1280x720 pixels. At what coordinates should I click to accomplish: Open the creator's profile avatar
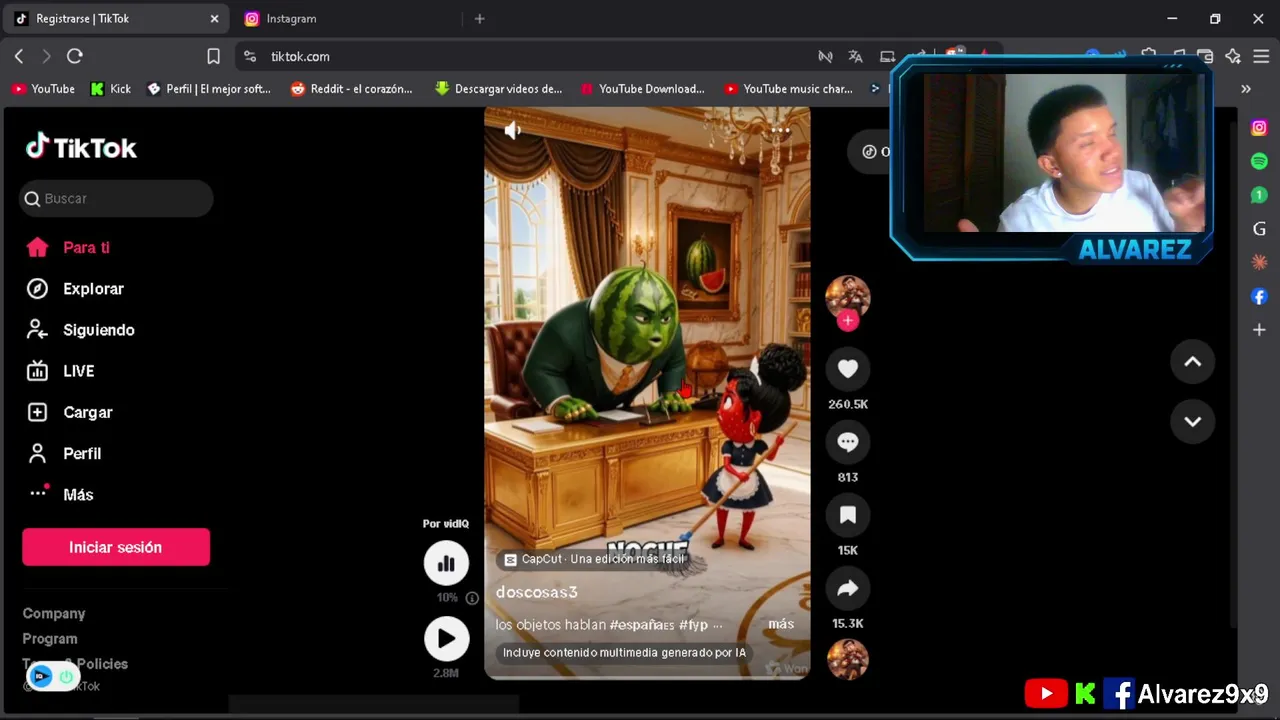pyautogui.click(x=848, y=297)
